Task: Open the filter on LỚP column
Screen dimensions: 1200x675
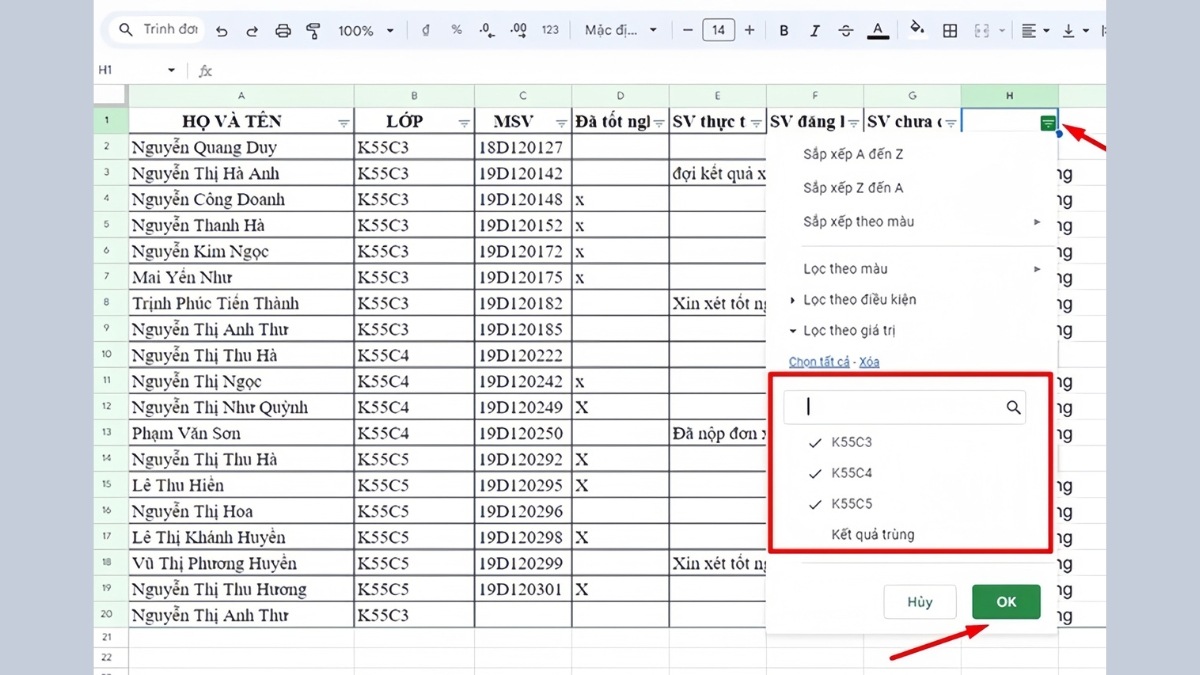Action: 464,122
